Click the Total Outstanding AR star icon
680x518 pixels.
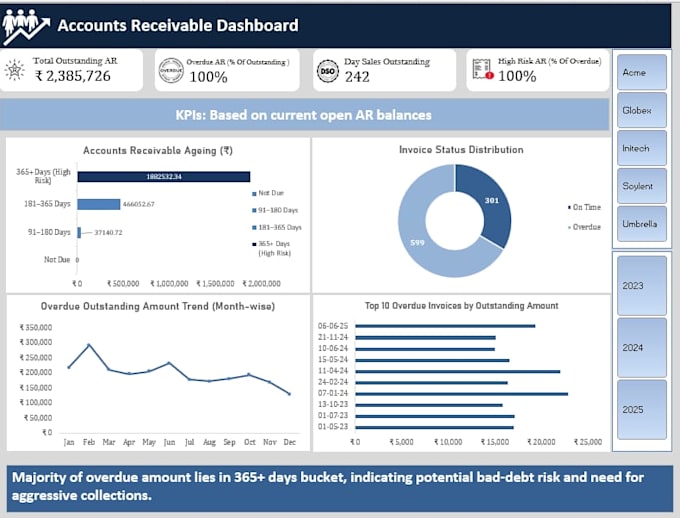tap(15, 70)
